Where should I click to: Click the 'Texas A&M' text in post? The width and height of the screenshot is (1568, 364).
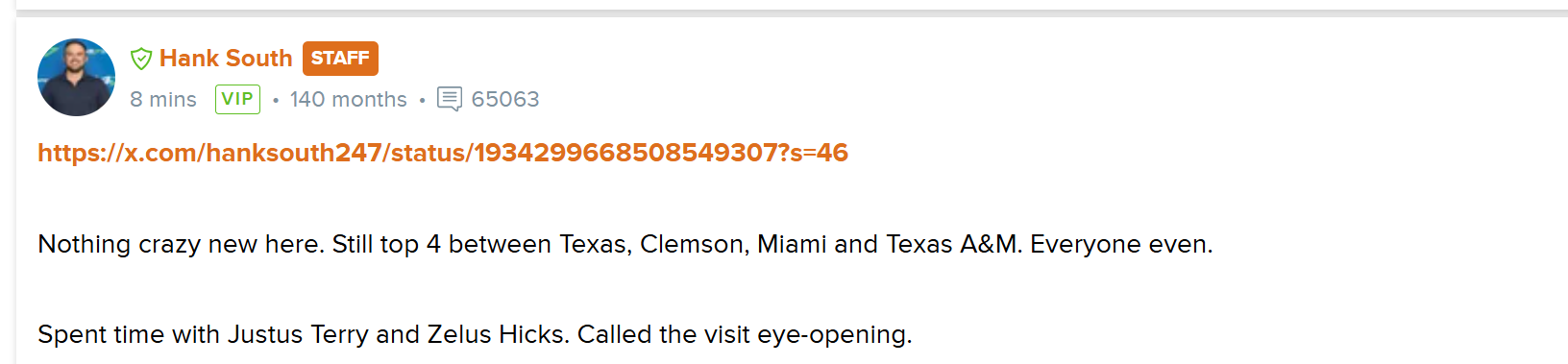[x=951, y=244]
